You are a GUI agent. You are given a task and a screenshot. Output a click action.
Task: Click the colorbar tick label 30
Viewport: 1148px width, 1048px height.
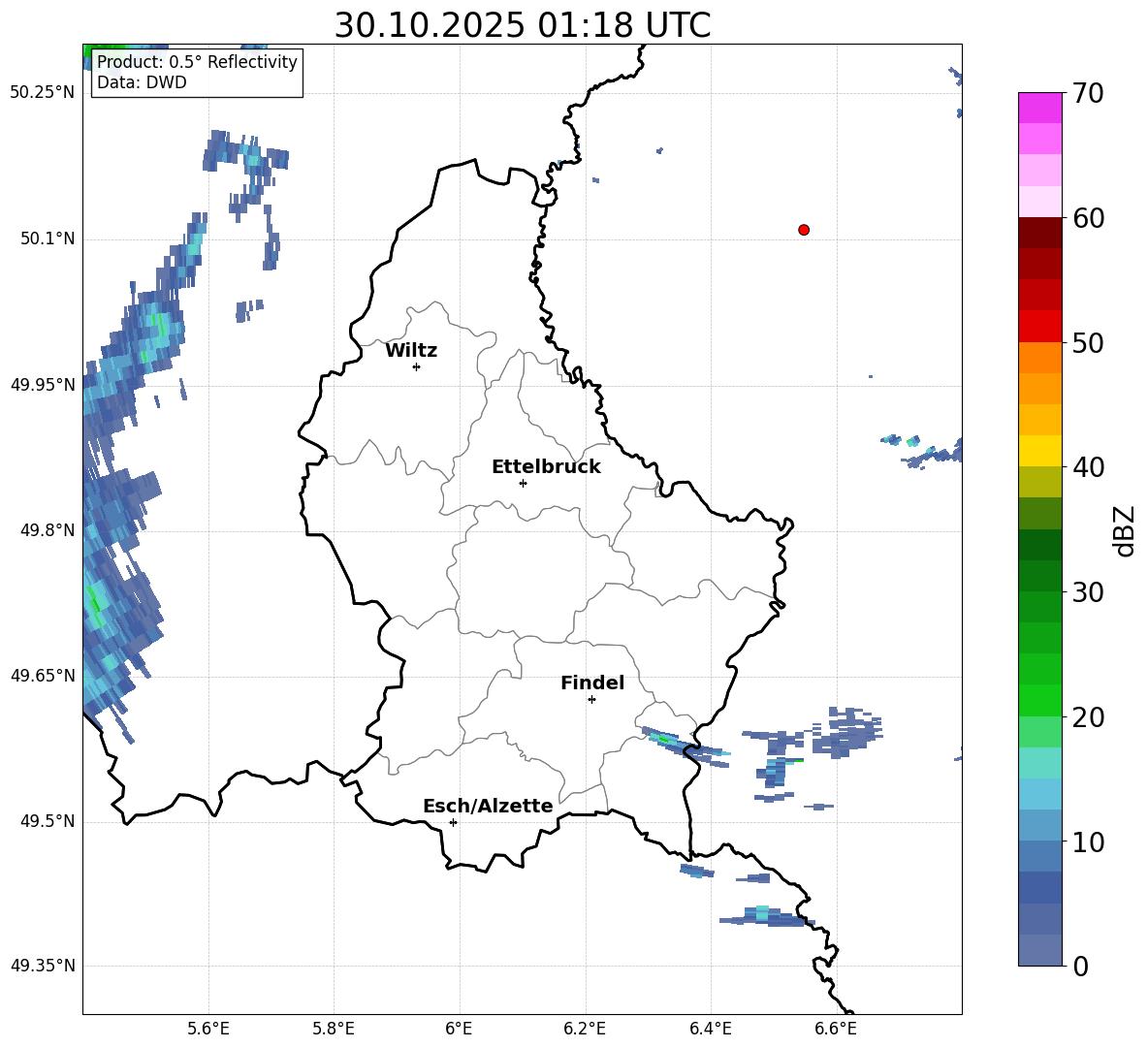[1088, 592]
